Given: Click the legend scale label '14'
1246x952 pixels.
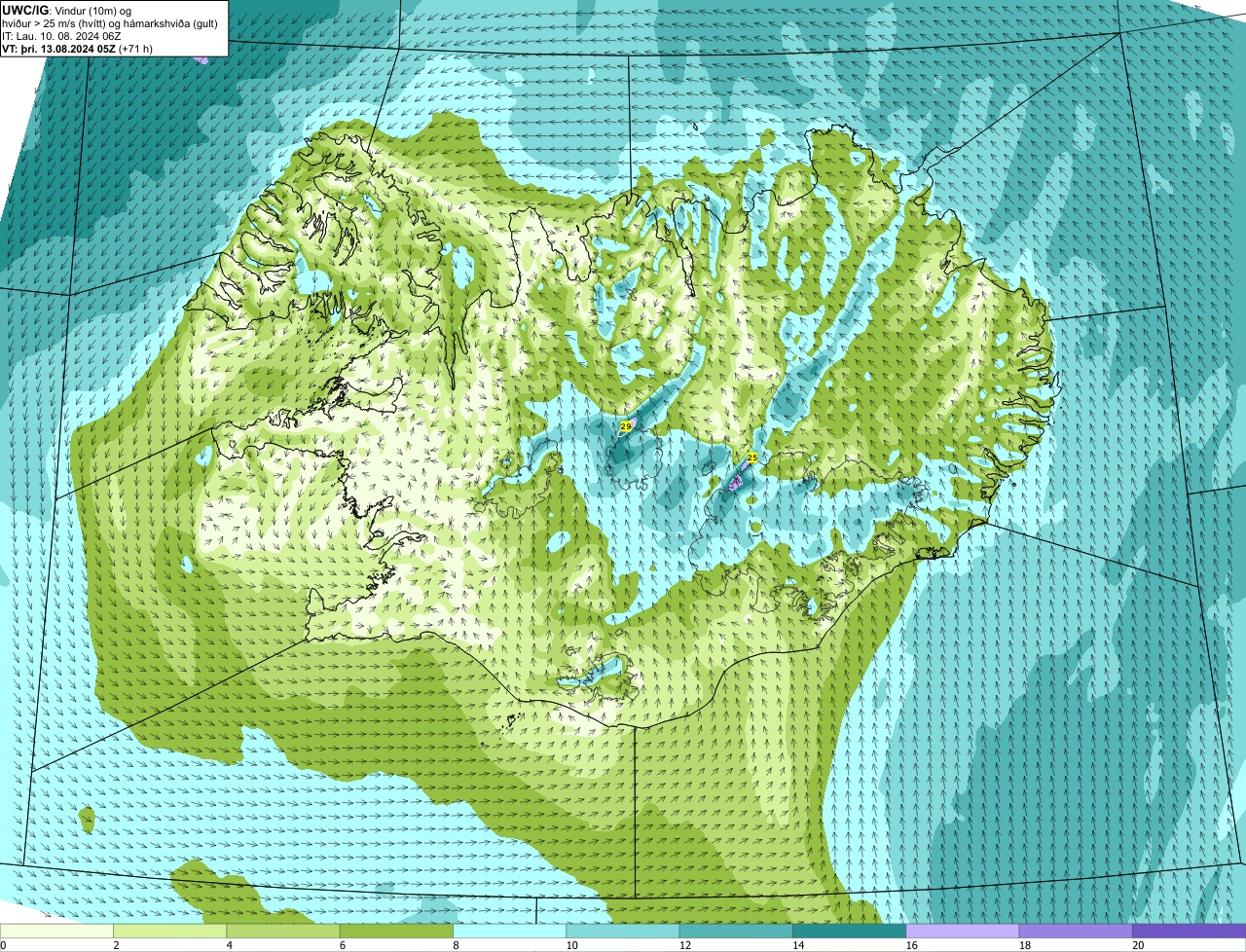Looking at the screenshot, I should (798, 945).
